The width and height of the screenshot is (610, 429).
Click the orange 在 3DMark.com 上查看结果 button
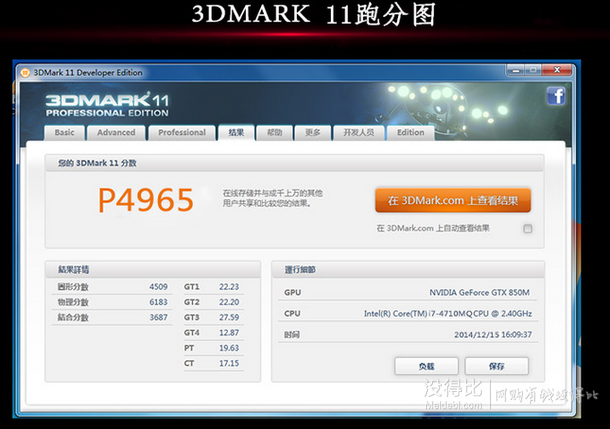pos(453,200)
